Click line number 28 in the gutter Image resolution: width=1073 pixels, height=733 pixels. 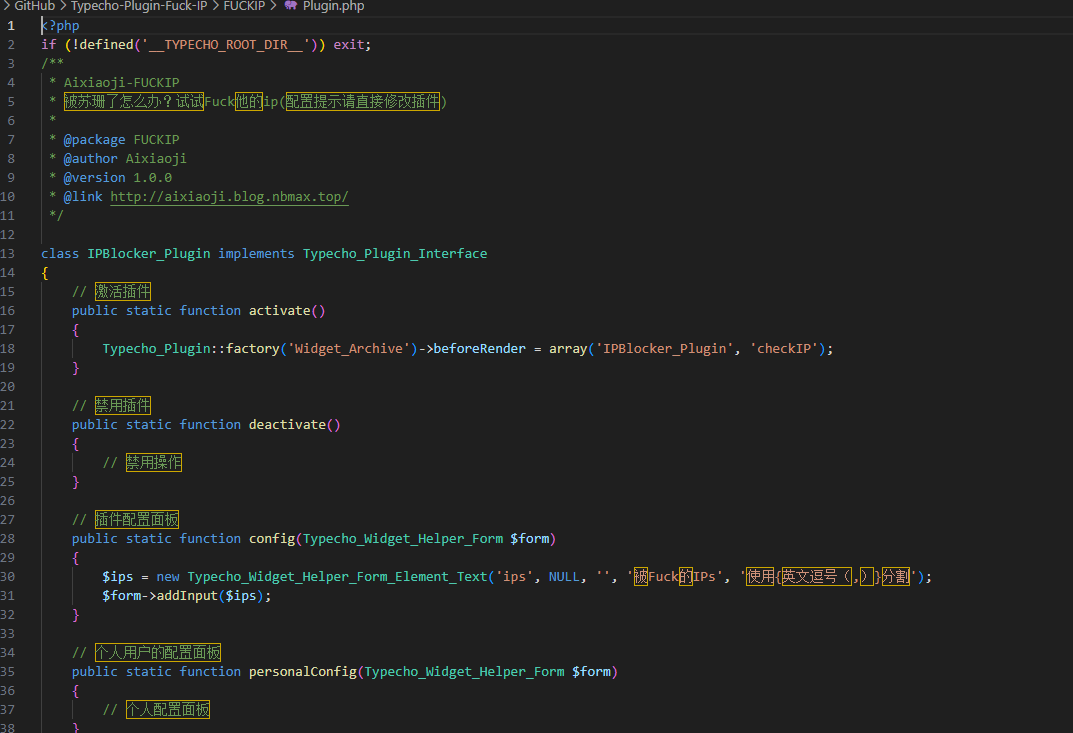tap(9, 539)
